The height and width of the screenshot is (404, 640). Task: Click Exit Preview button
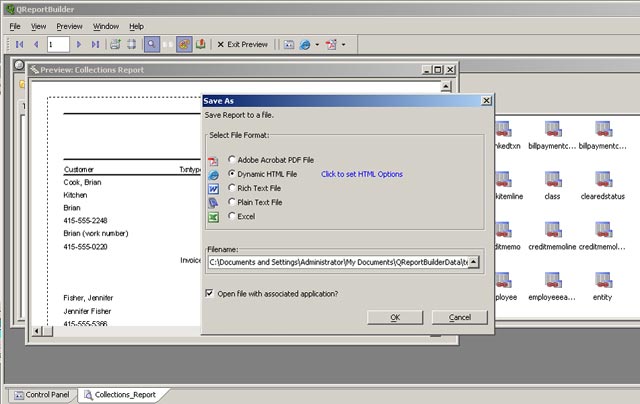coord(242,44)
